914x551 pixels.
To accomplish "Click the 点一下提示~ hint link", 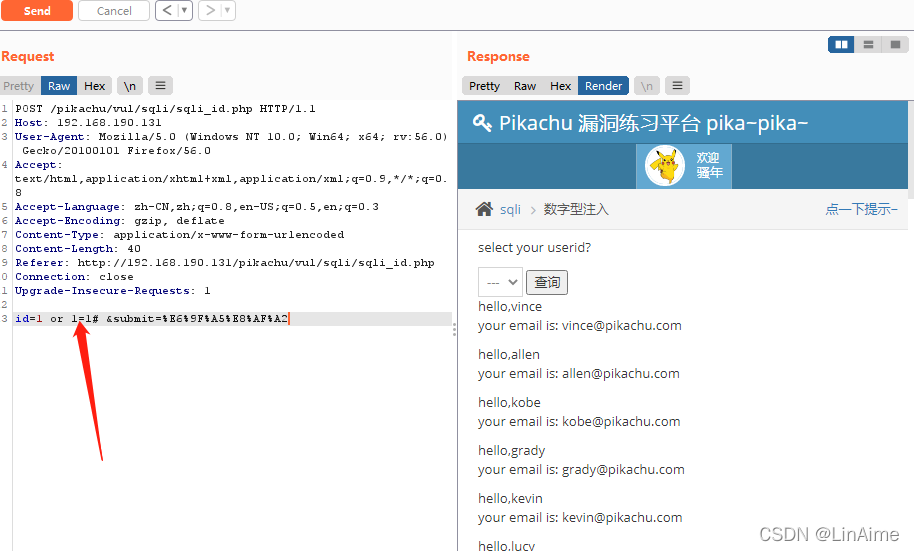I will coord(861,209).
